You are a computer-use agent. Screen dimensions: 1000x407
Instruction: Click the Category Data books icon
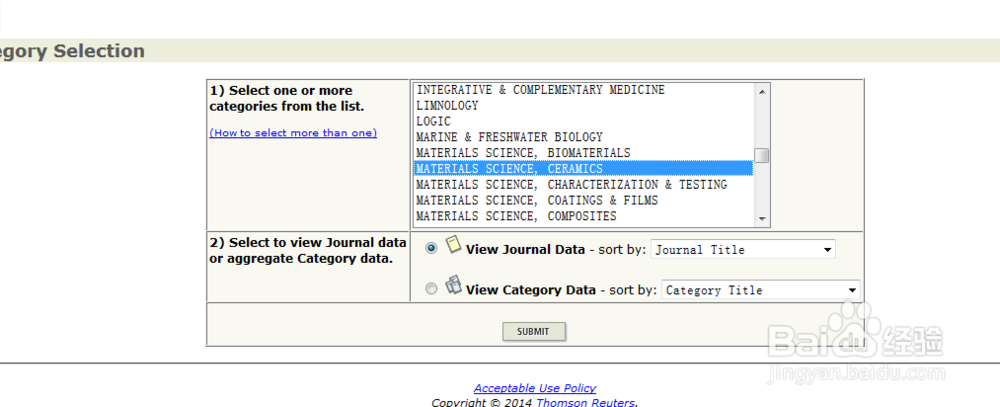[x=453, y=285]
